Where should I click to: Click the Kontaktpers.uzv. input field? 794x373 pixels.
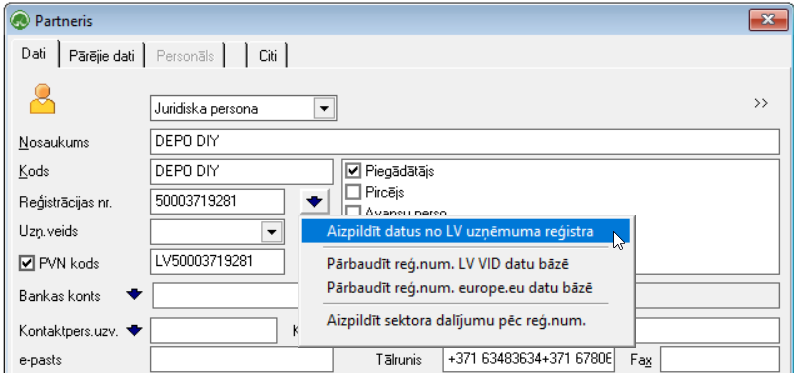tap(214, 330)
